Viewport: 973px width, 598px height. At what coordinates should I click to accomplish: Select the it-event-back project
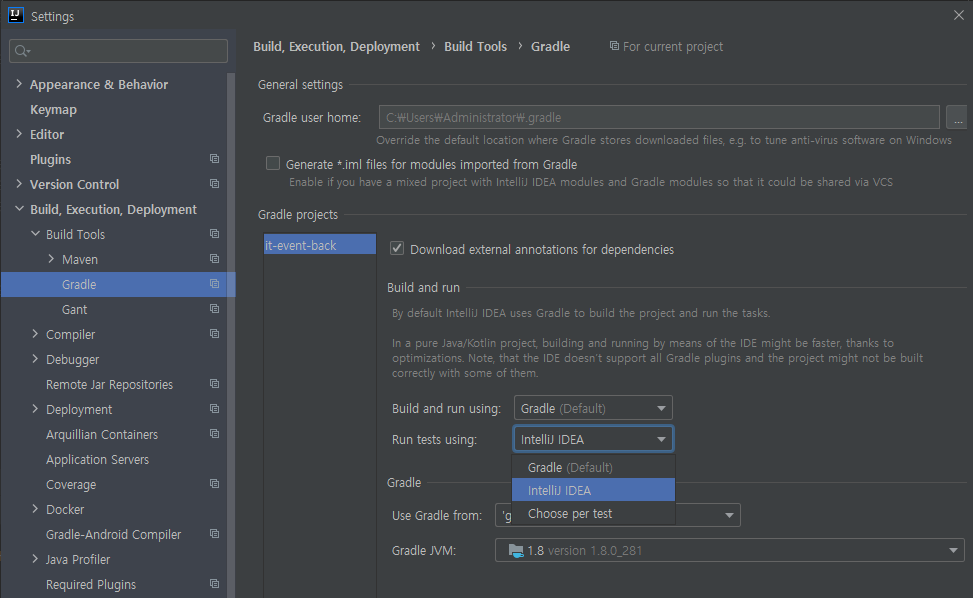pyautogui.click(x=320, y=244)
